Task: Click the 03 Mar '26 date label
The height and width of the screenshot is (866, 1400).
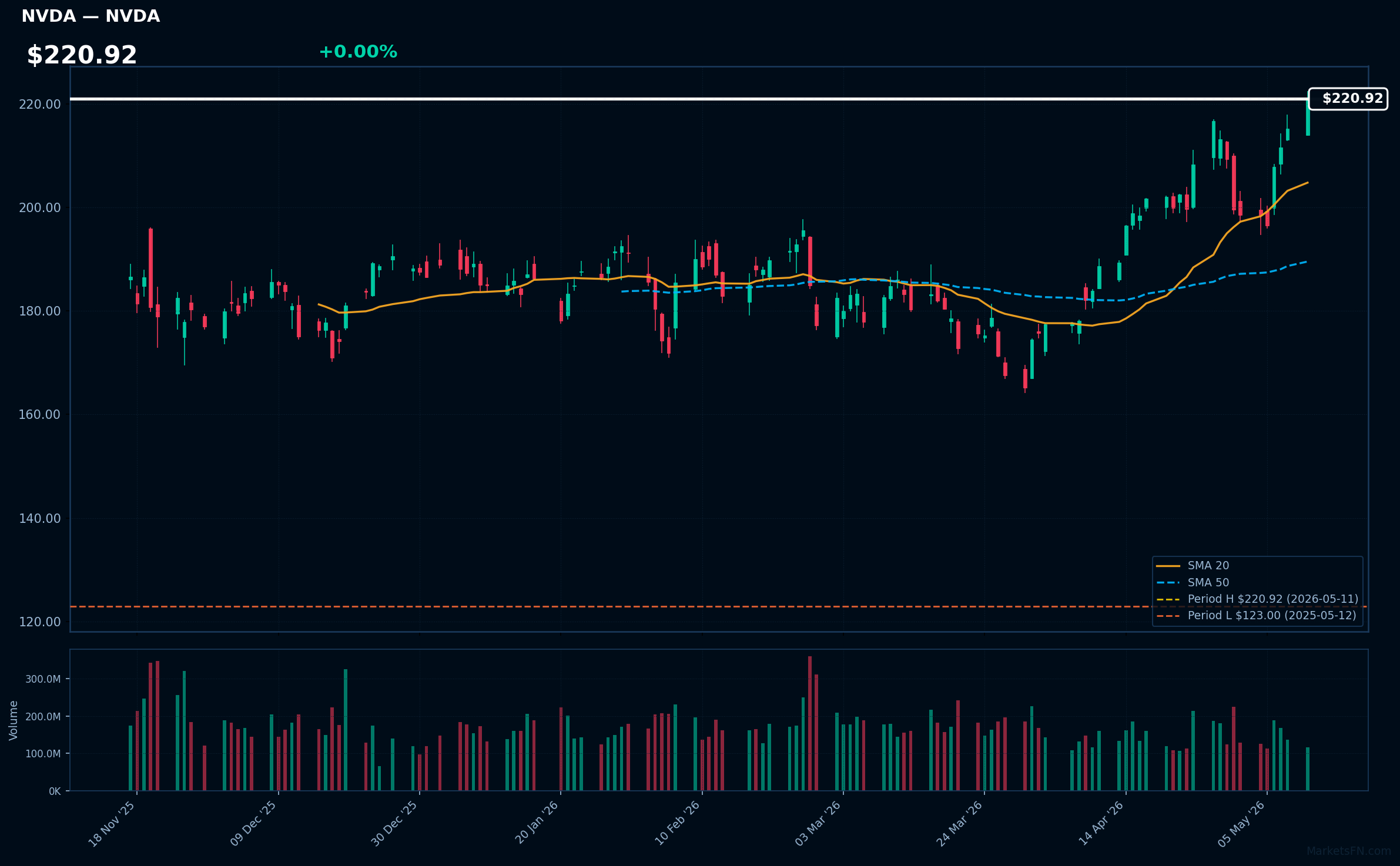Action: tap(818, 824)
